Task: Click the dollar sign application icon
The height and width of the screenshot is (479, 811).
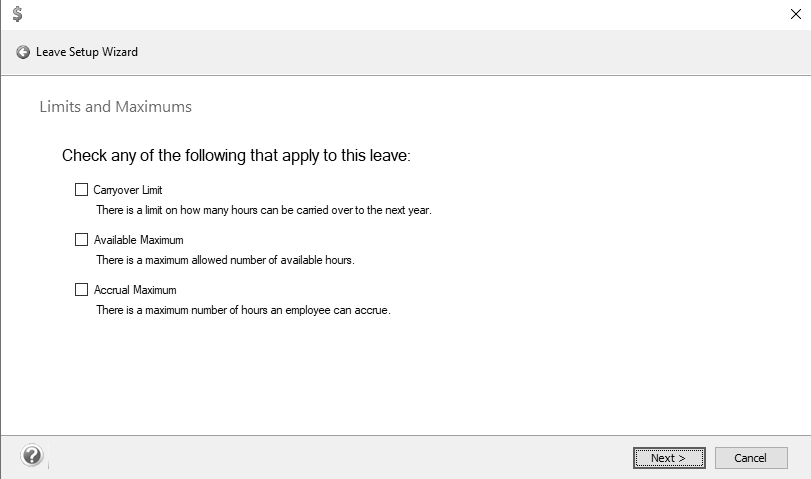Action: click(18, 13)
